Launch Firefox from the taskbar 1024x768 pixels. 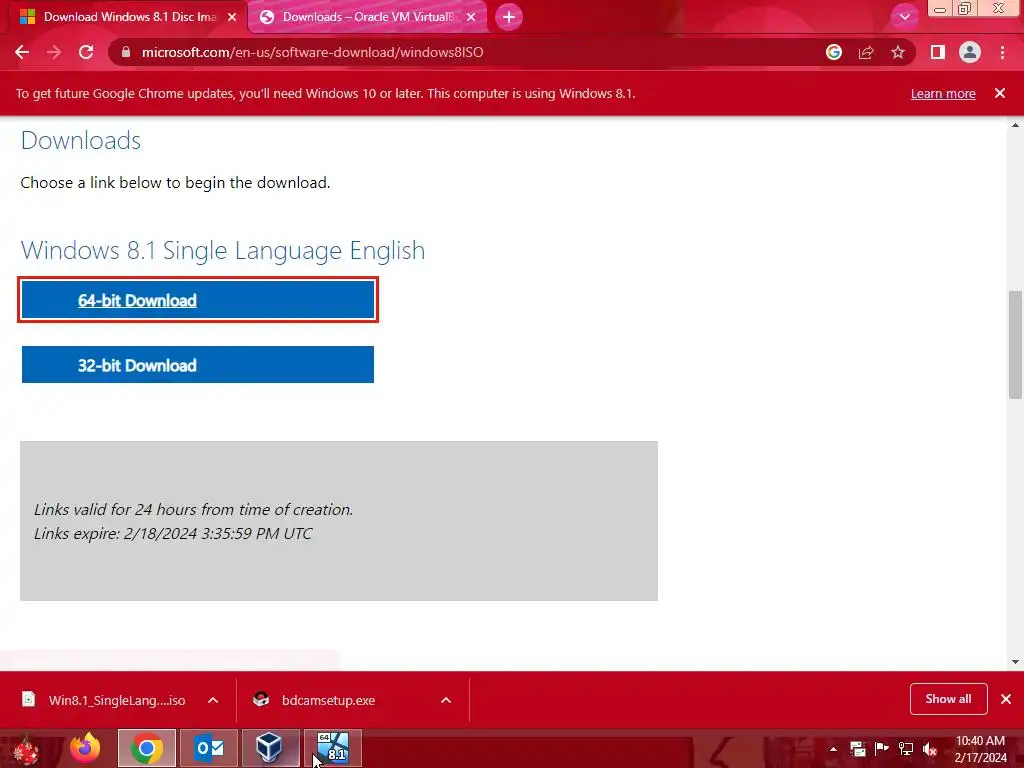[86, 748]
